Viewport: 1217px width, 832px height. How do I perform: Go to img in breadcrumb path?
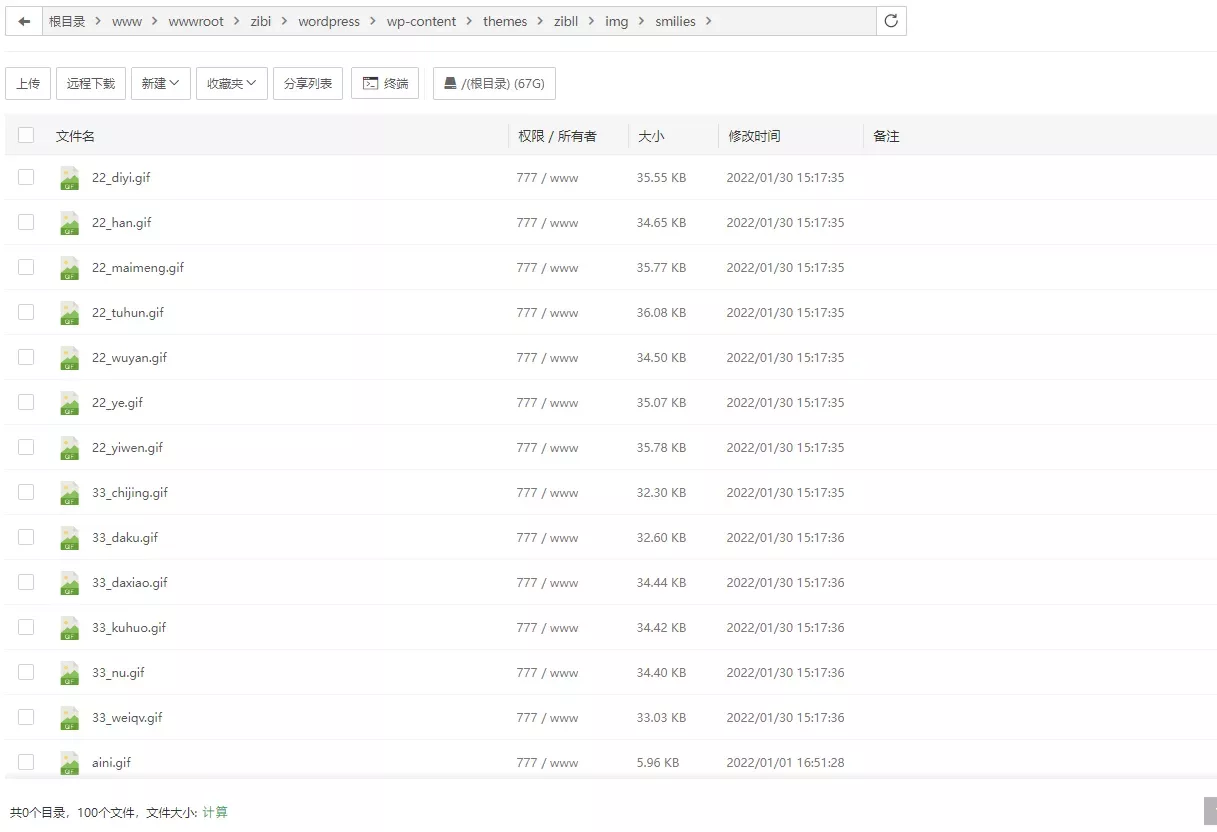coord(617,21)
